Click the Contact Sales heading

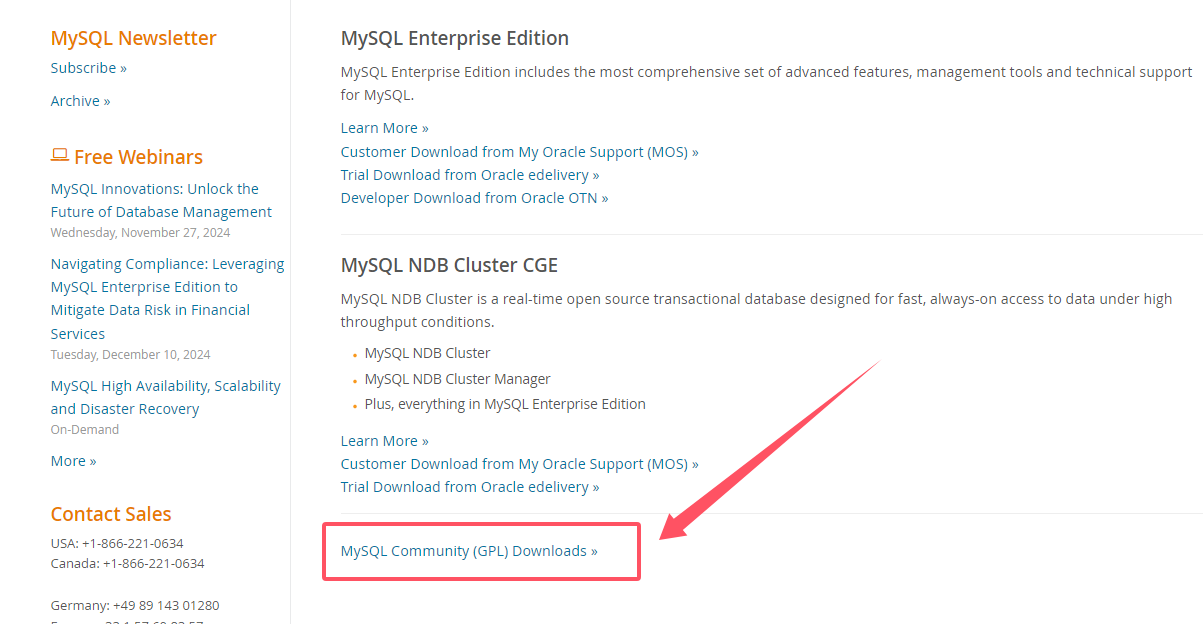pos(111,514)
